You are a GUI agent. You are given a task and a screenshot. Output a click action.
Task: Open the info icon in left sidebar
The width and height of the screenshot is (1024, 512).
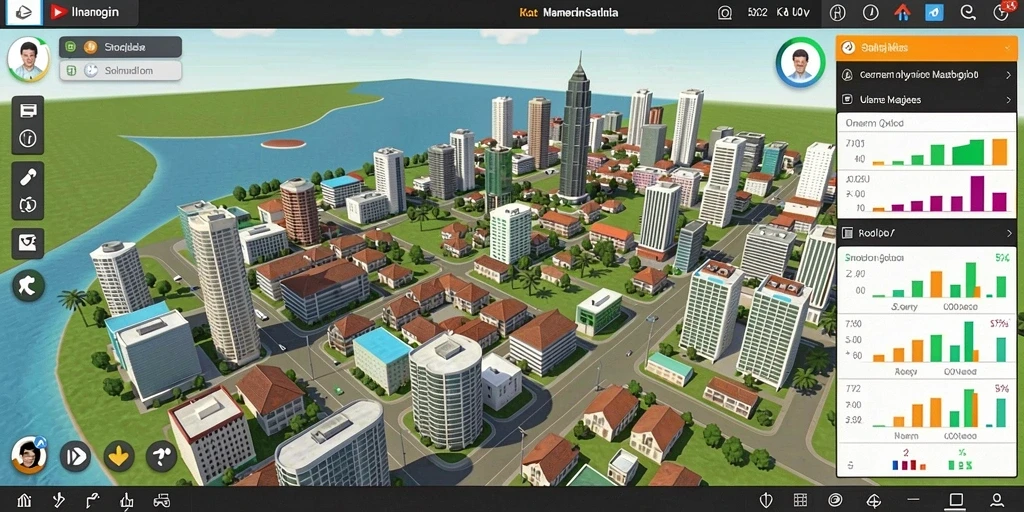coord(28,138)
